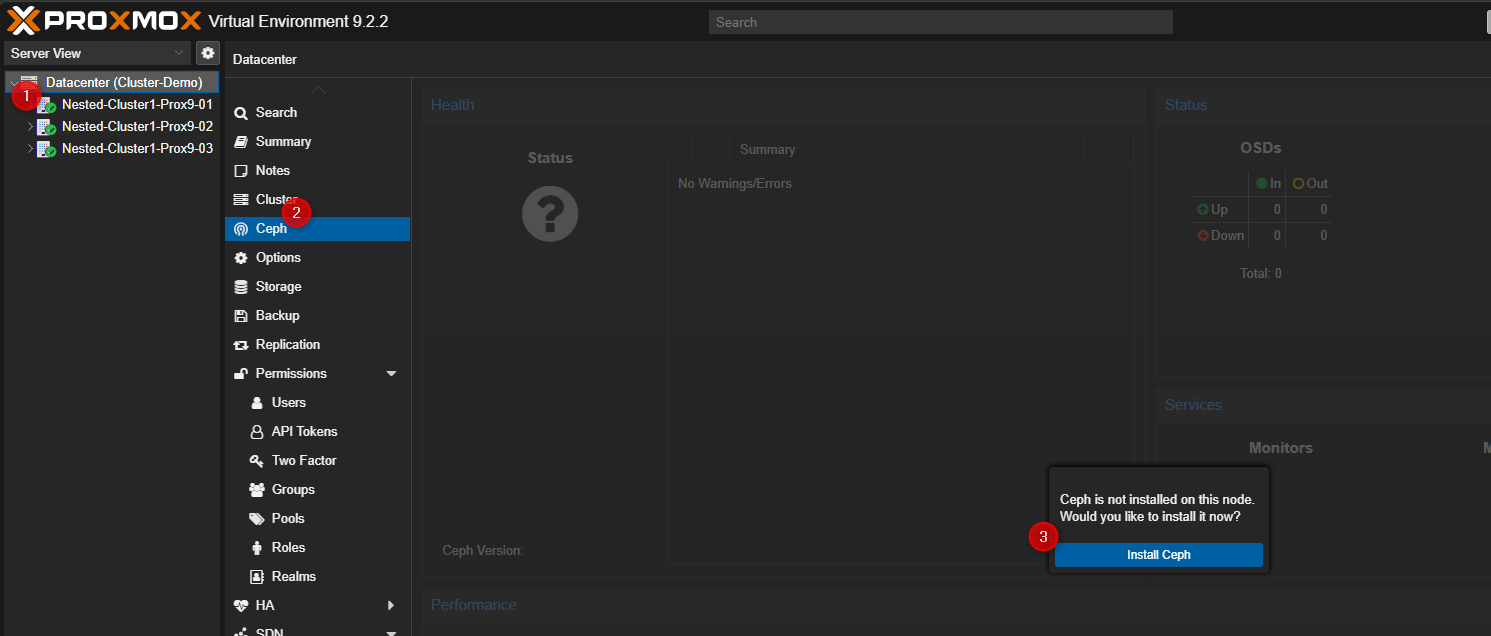Click the "No Warnings/Errors" text
Viewport: 1491px width, 636px height.
(x=735, y=184)
